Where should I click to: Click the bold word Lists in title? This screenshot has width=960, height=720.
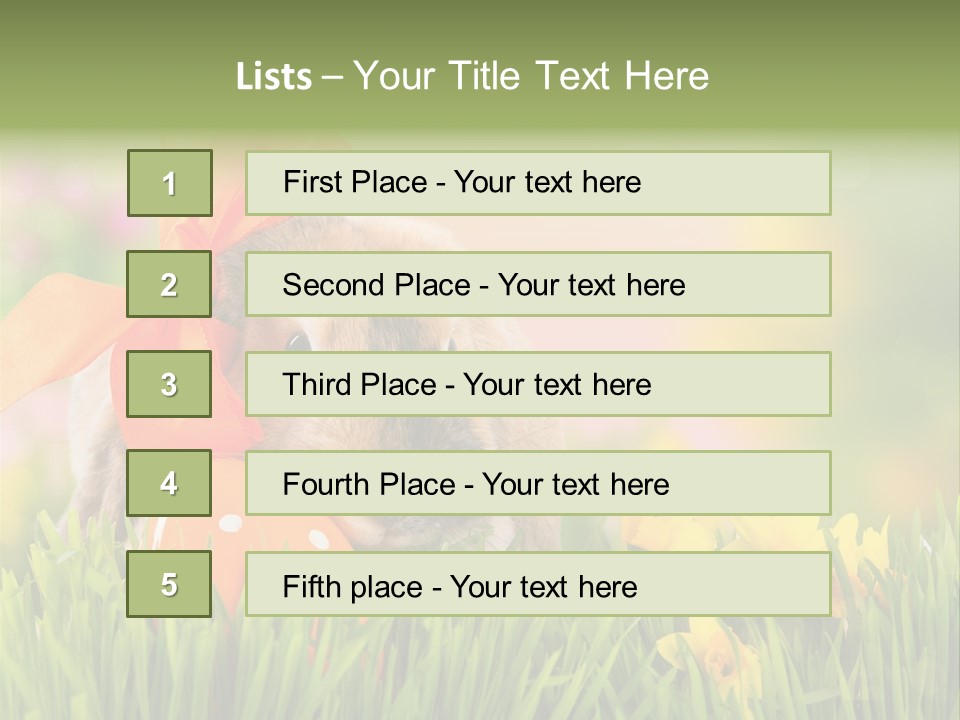tap(273, 76)
